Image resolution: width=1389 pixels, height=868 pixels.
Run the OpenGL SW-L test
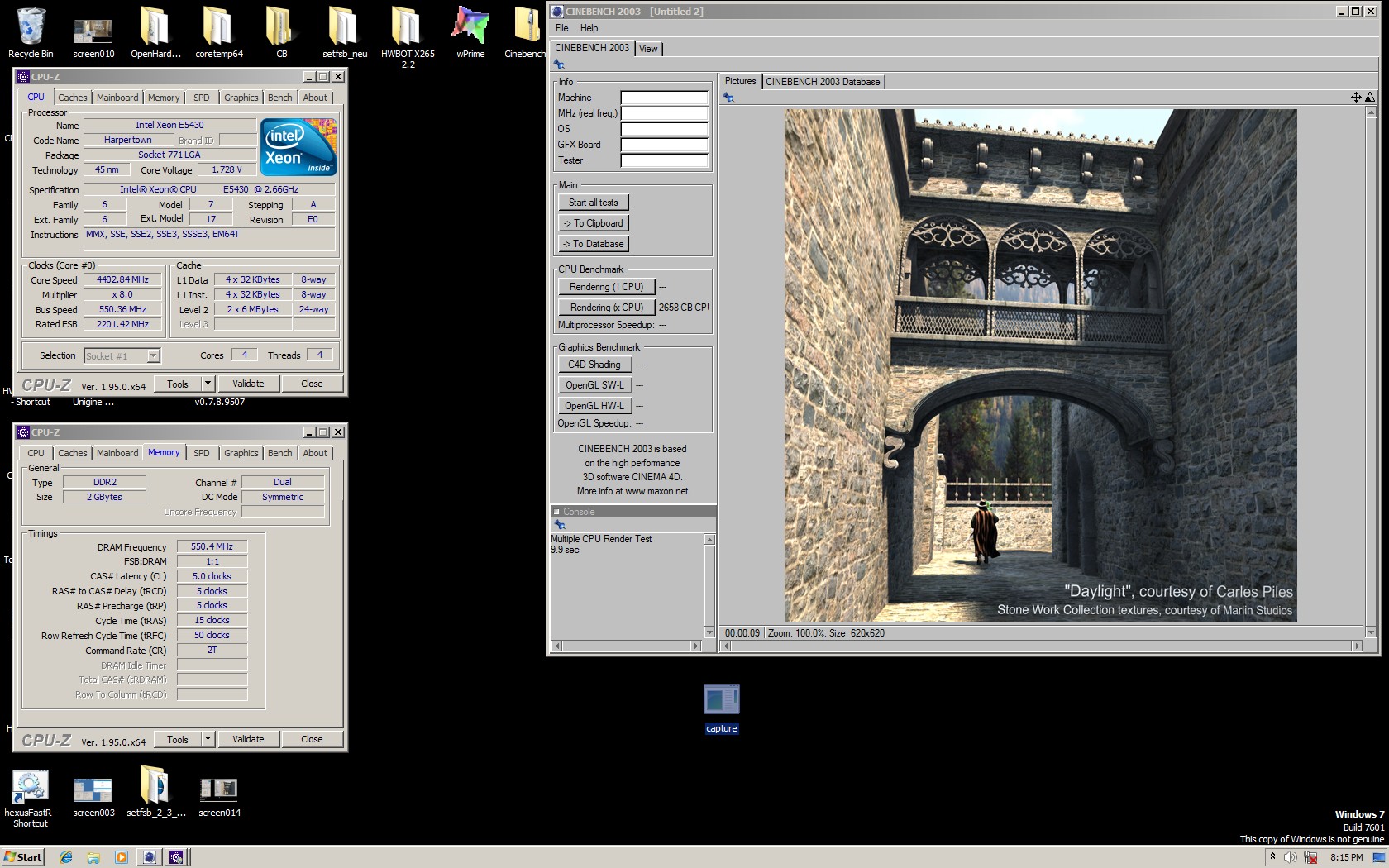(x=594, y=385)
